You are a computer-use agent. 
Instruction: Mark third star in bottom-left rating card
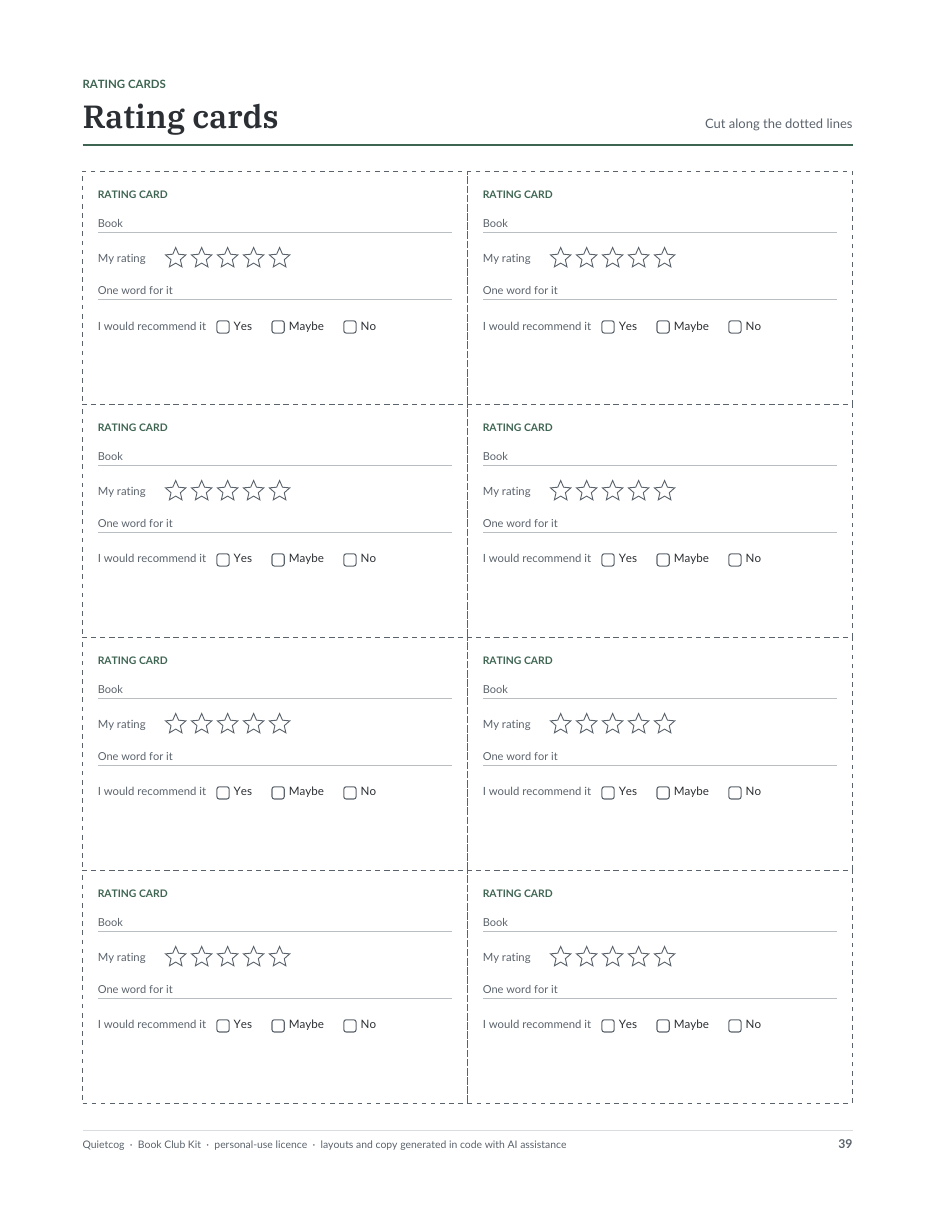(x=228, y=957)
